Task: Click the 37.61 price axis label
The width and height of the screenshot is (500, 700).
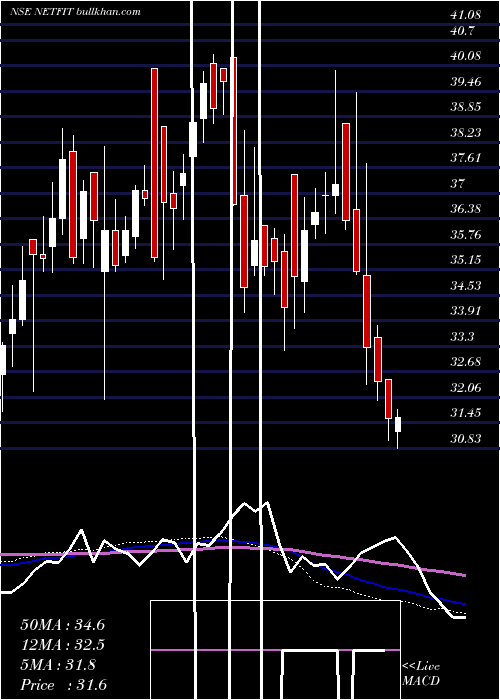Action: tap(466, 158)
